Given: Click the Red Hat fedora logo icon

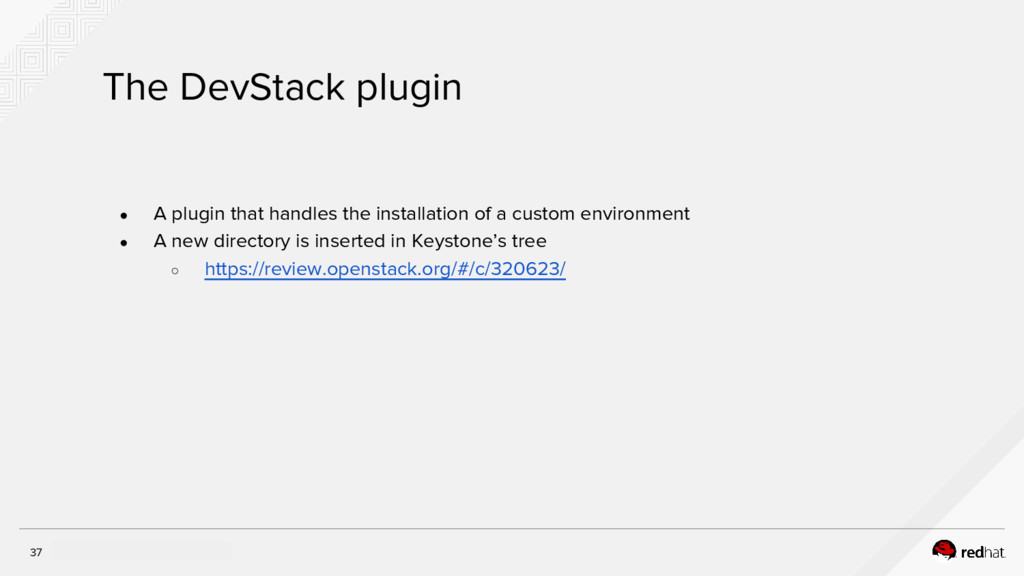Looking at the screenshot, I should point(944,549).
